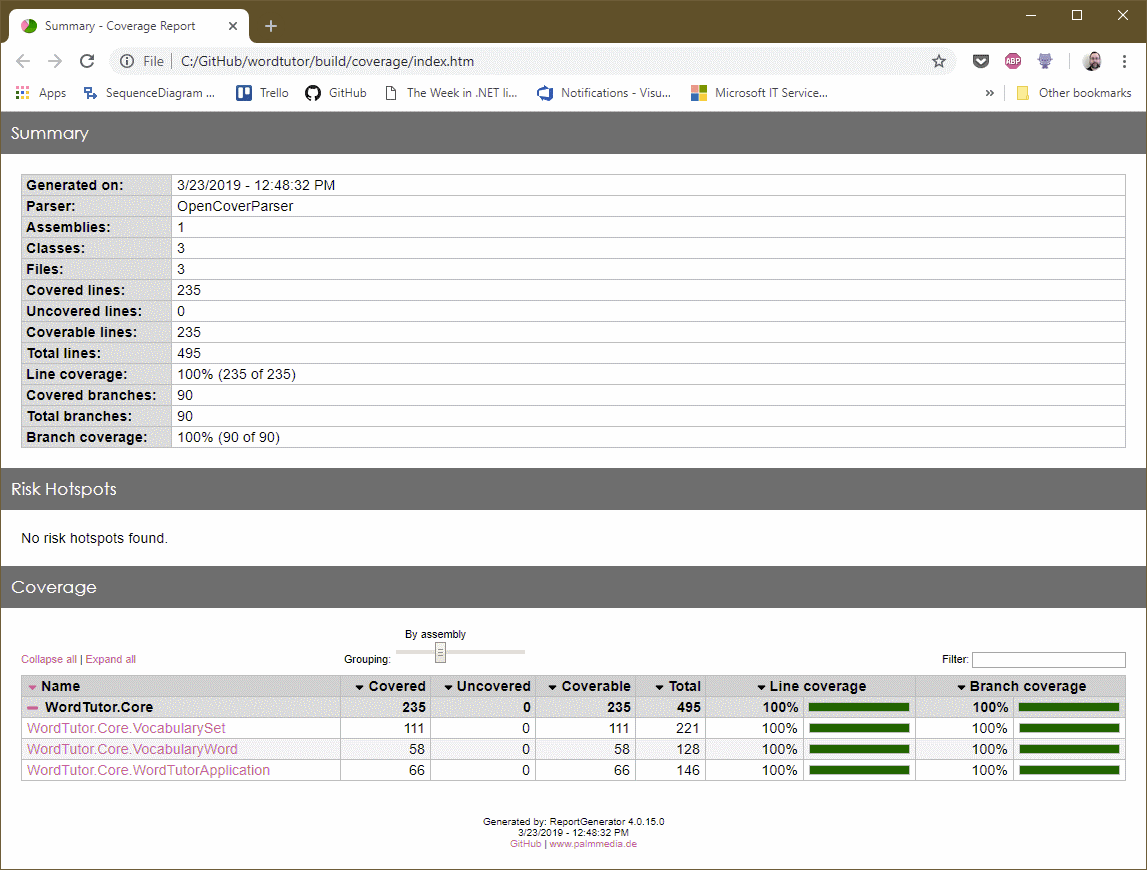Click the '100% (90 of 90)' branch coverage value
Screen dimensions: 1147x870
click(228, 438)
